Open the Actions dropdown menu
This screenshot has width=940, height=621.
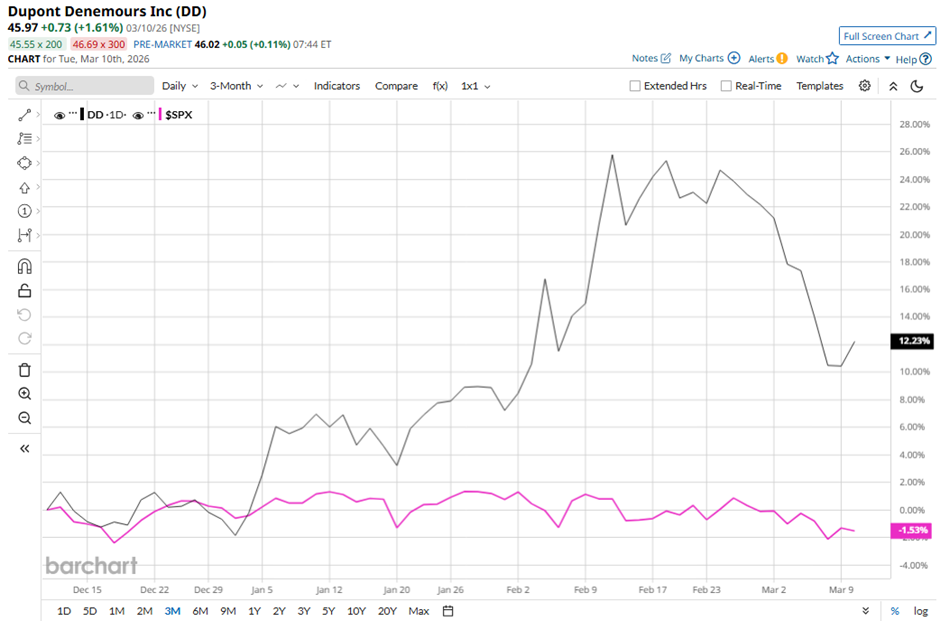click(x=867, y=59)
